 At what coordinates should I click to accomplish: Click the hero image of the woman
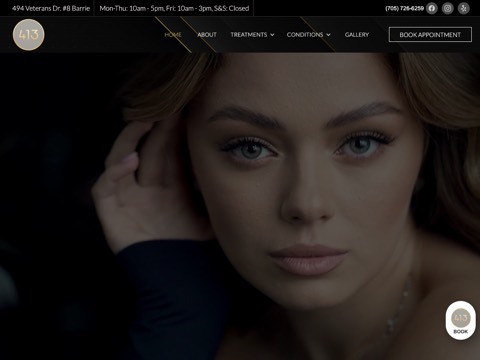(x=240, y=206)
